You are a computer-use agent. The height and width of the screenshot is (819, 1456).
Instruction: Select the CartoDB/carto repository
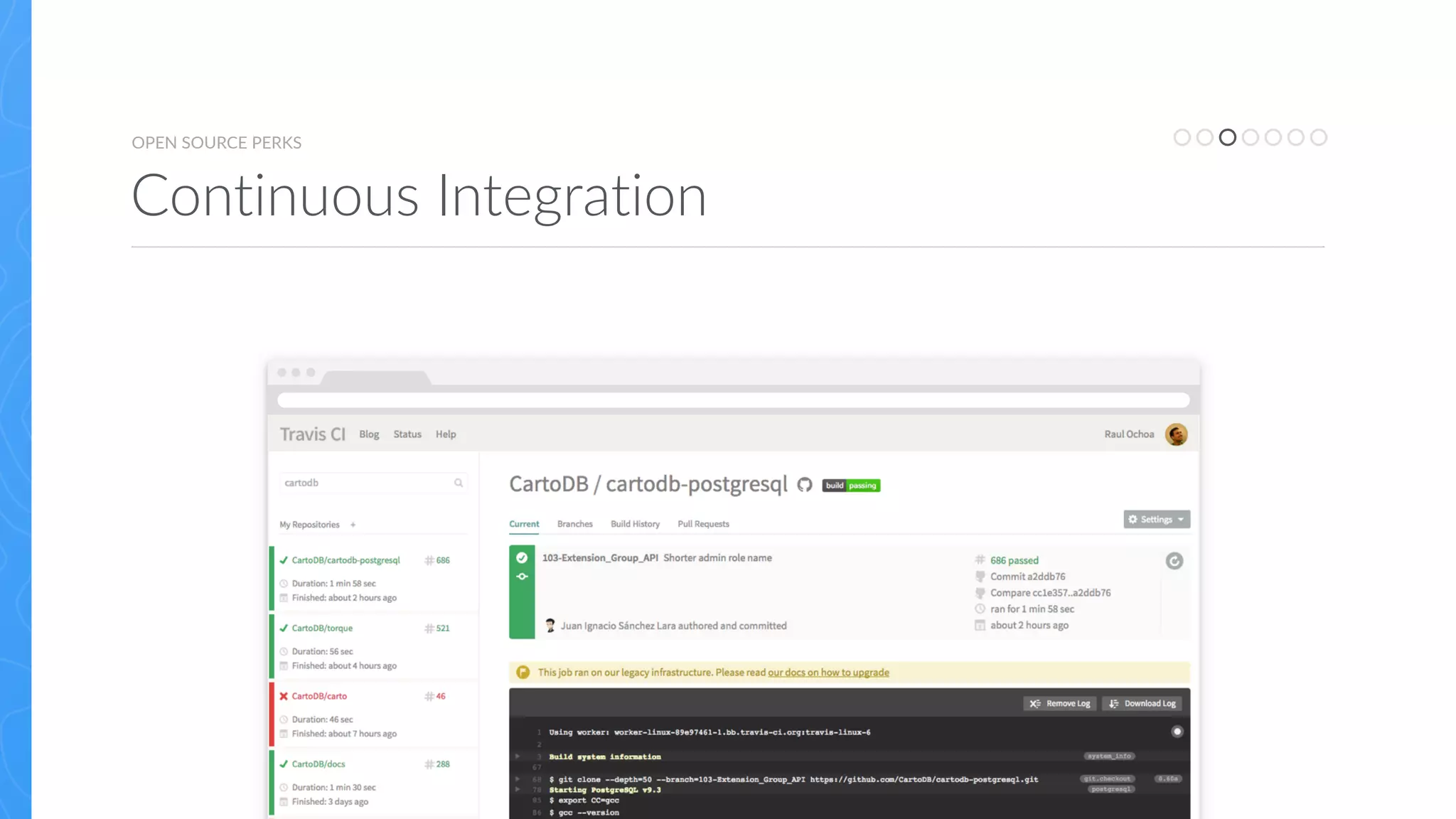point(319,696)
